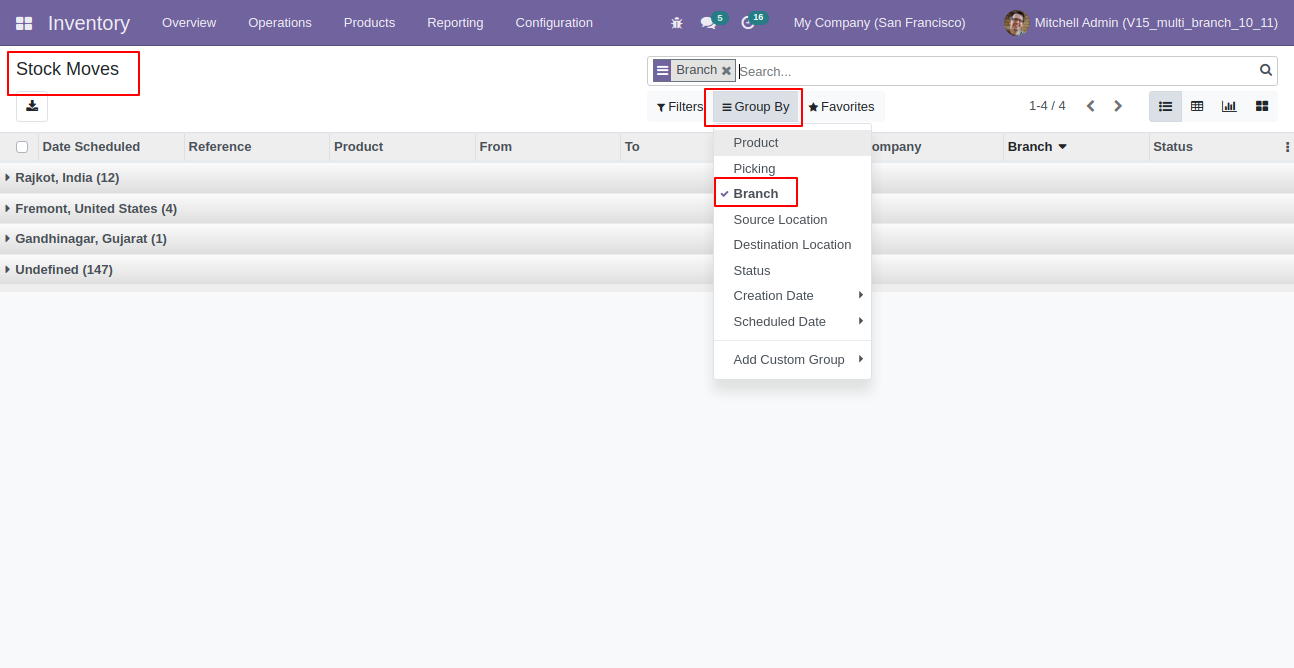Switch to graph view
This screenshot has height=668, width=1294.
1229,106
